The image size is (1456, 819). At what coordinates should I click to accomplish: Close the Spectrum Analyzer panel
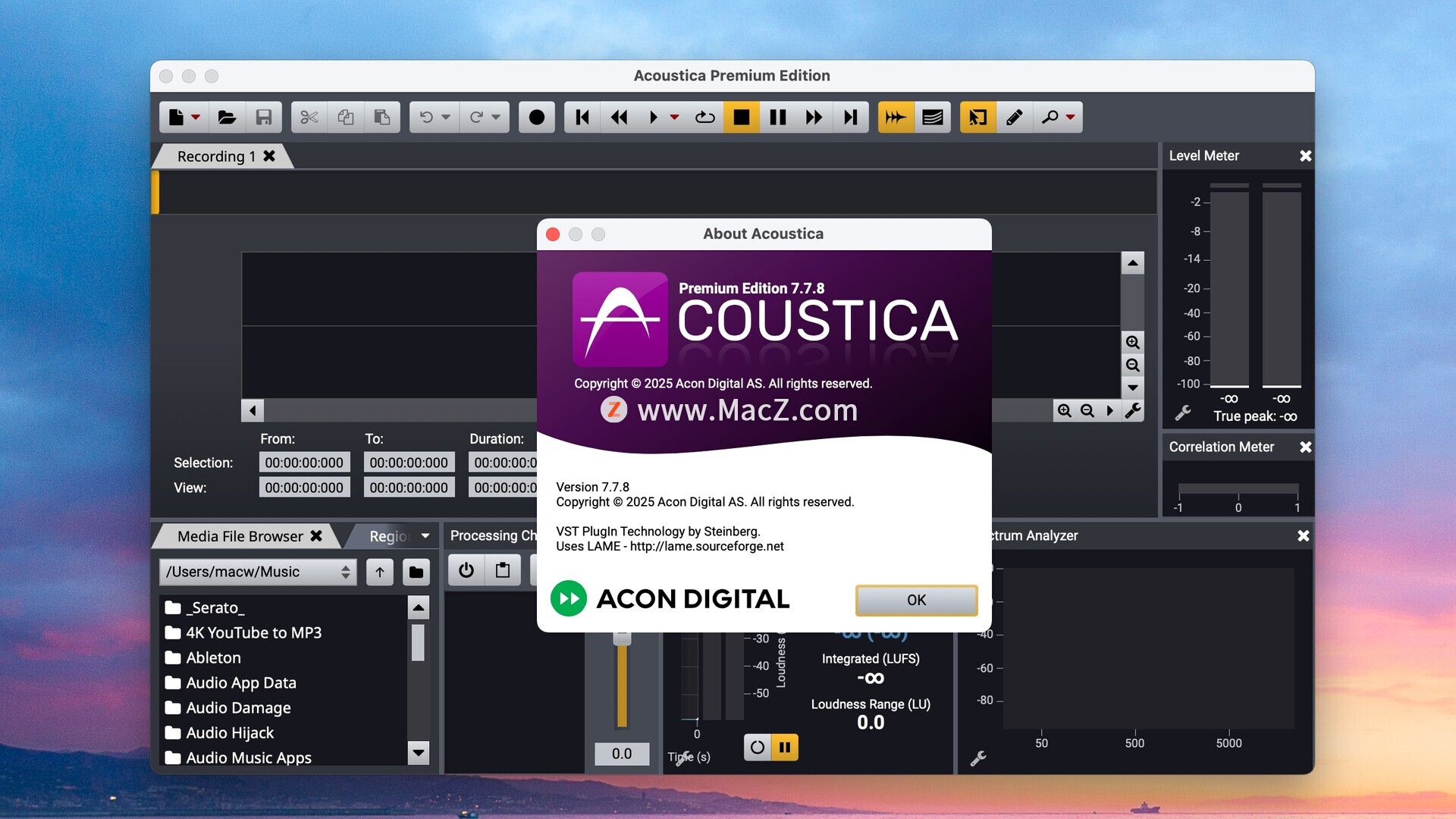[x=1303, y=535]
